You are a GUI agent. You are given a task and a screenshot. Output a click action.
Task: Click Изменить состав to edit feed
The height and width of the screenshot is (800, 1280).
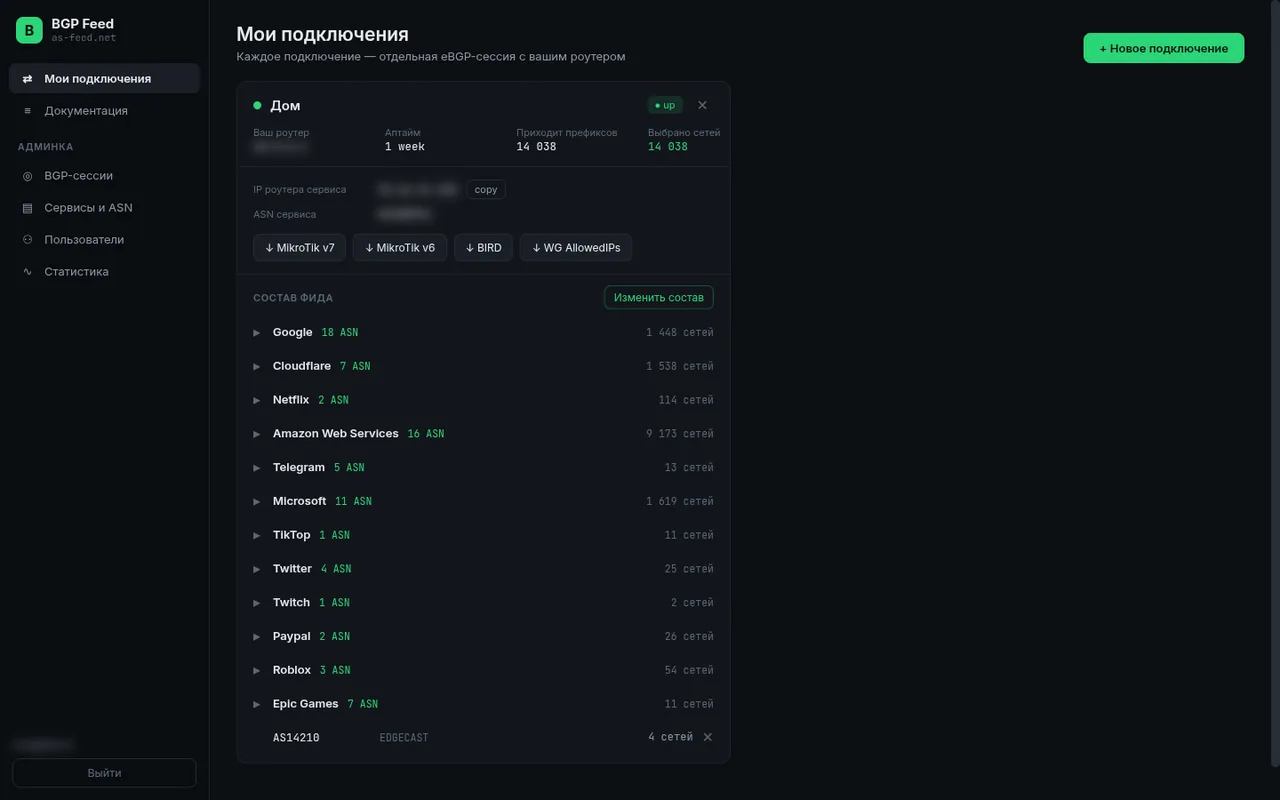coord(659,297)
